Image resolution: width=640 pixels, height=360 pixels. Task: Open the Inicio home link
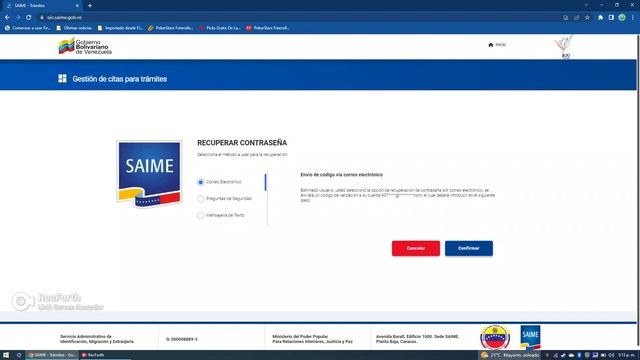pyautogui.click(x=497, y=45)
